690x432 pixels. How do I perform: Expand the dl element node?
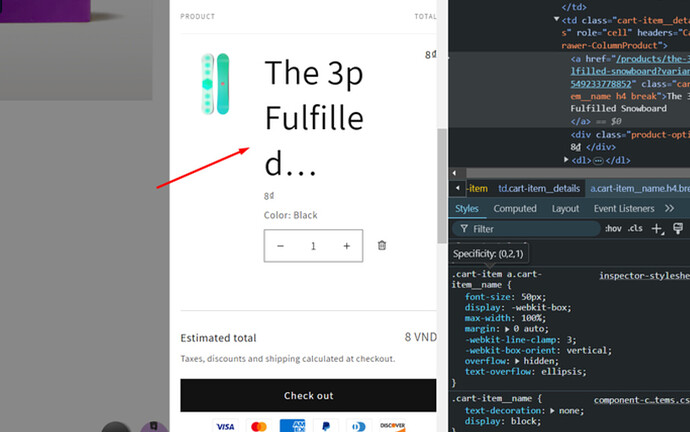566,160
